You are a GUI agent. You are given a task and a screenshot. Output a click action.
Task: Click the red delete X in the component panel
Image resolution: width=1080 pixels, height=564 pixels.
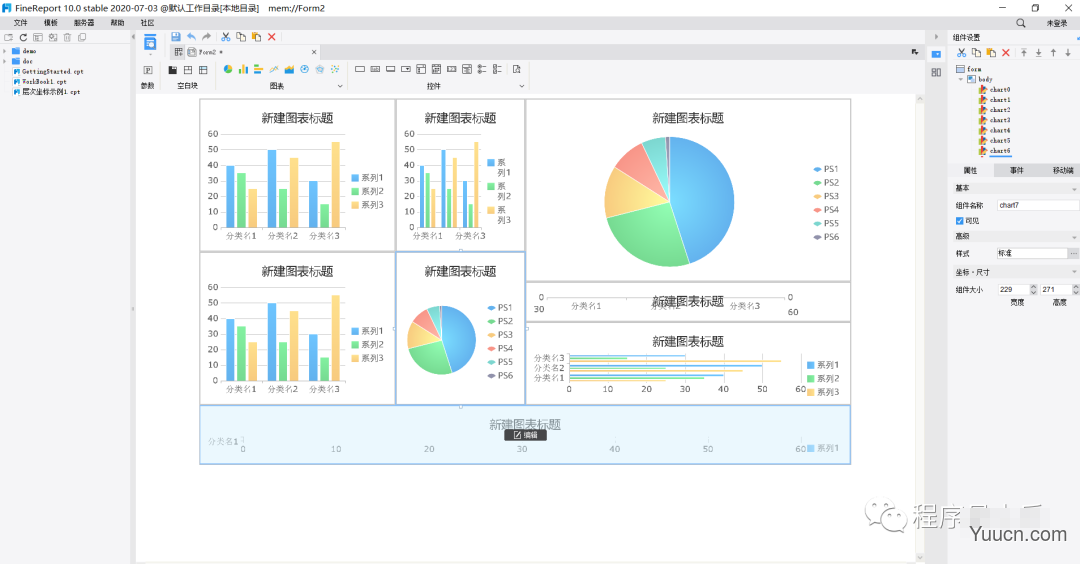coord(1006,52)
